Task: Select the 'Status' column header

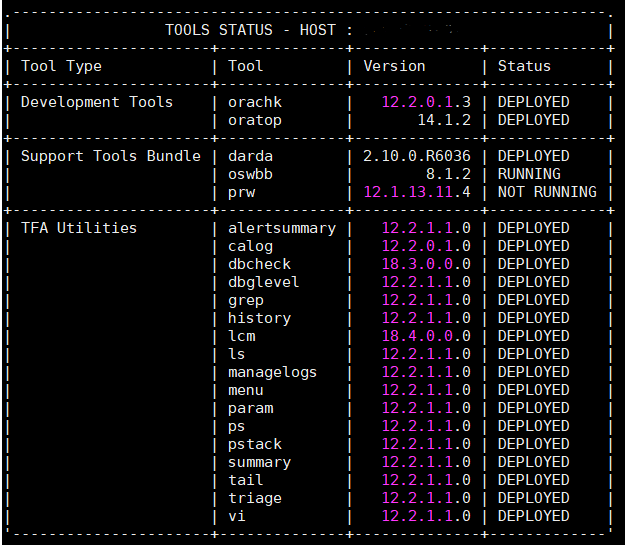Action: click(524, 66)
